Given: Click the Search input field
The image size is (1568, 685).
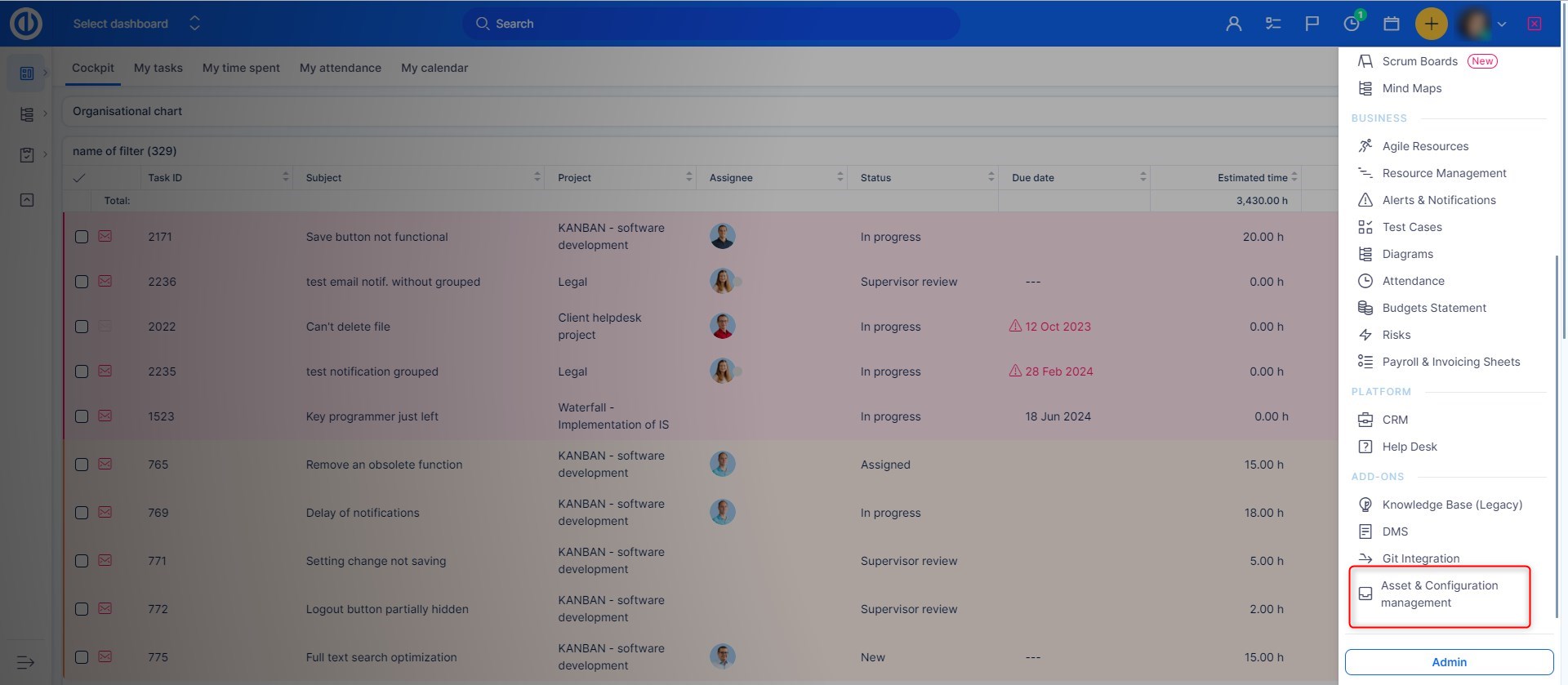Looking at the screenshot, I should (710, 24).
